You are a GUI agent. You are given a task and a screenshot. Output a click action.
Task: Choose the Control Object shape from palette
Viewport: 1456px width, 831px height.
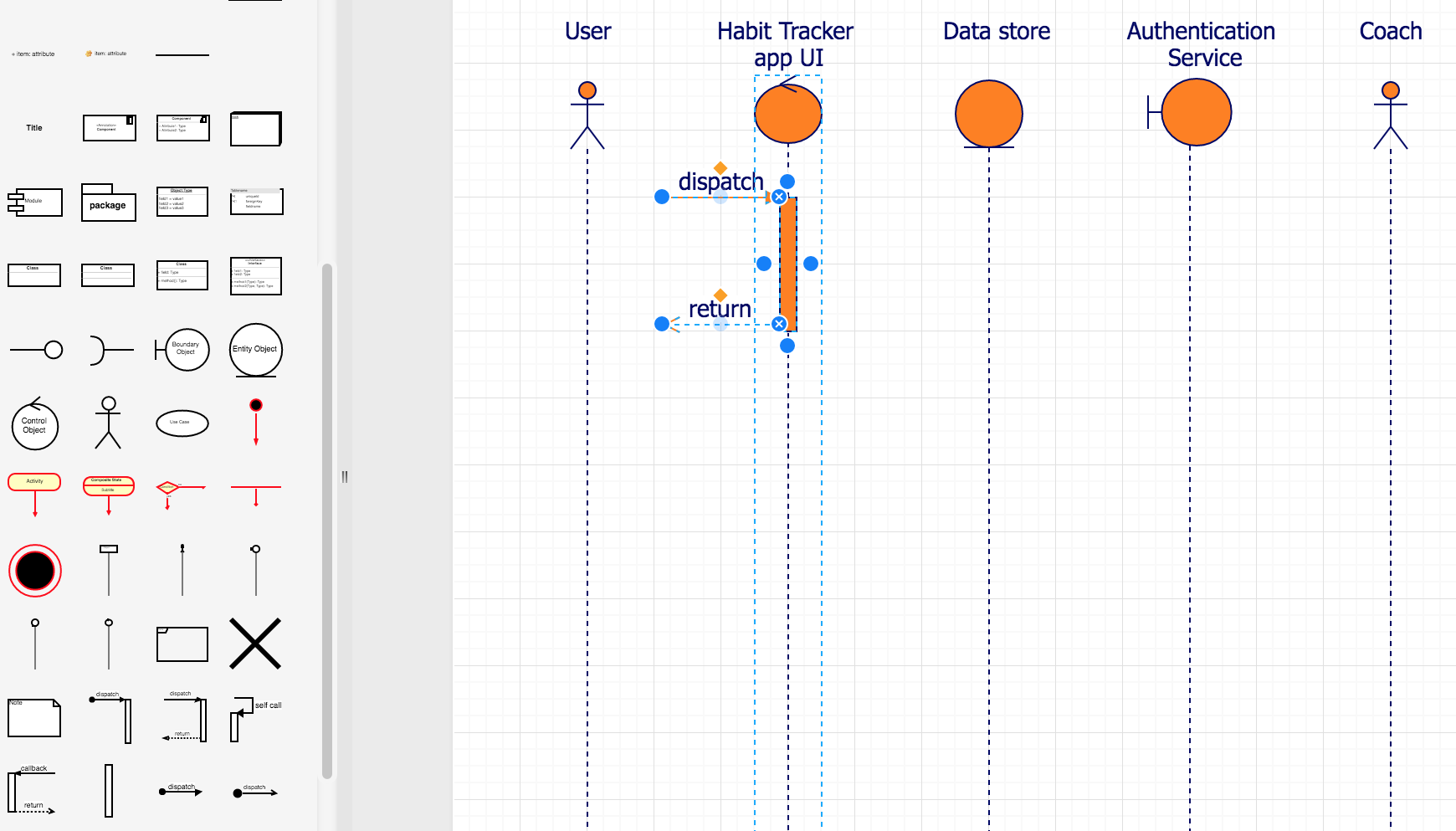[x=35, y=423]
